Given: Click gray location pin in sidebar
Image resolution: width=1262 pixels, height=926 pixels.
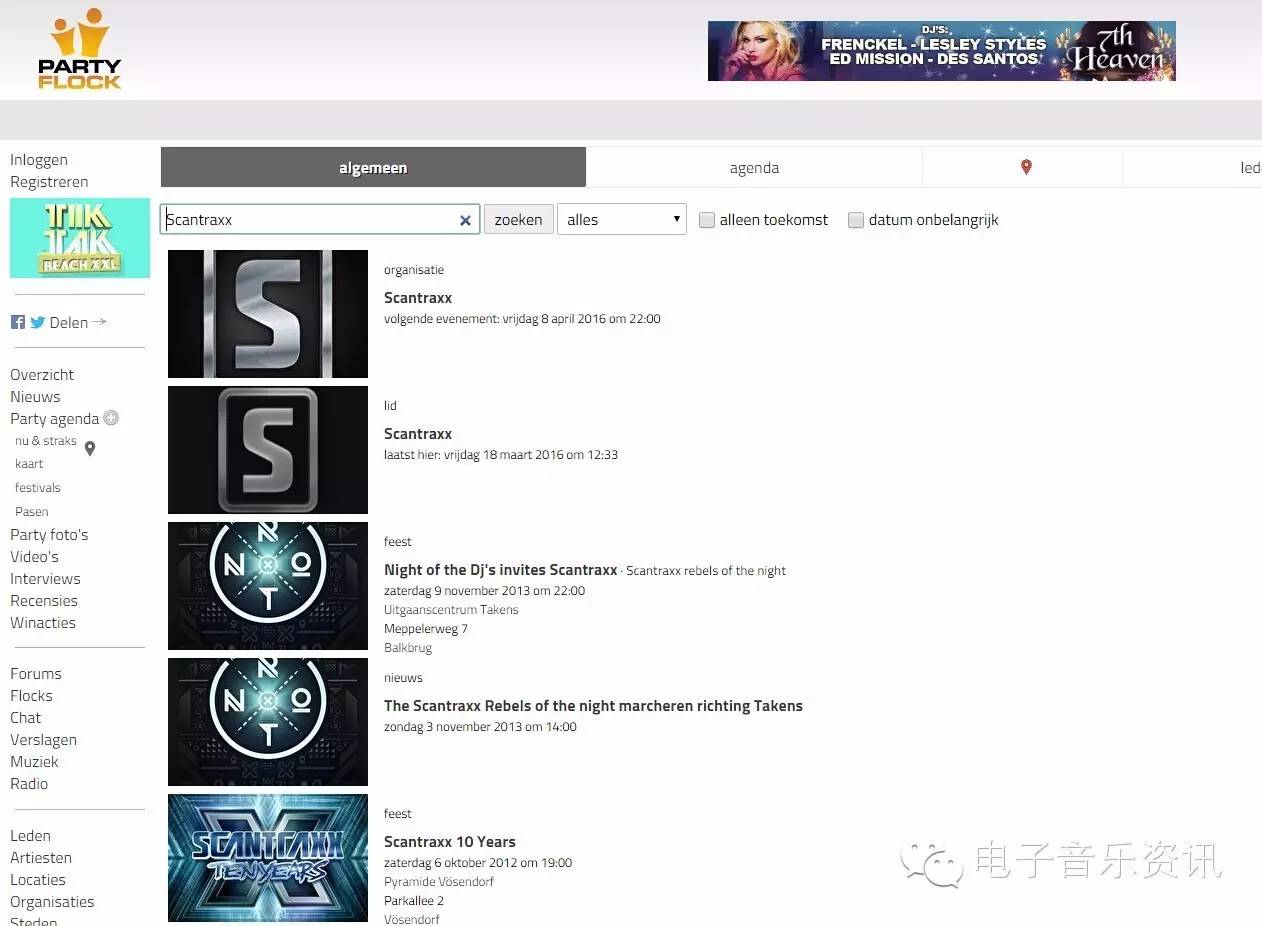Looking at the screenshot, I should click(90, 449).
